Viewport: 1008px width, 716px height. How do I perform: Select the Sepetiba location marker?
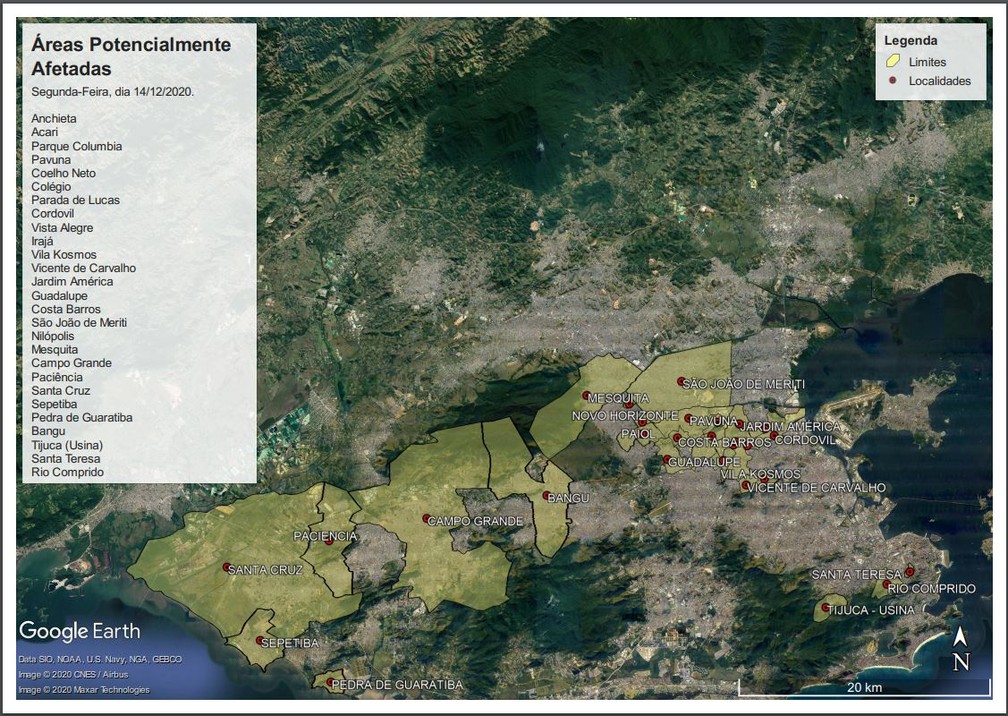coord(260,640)
